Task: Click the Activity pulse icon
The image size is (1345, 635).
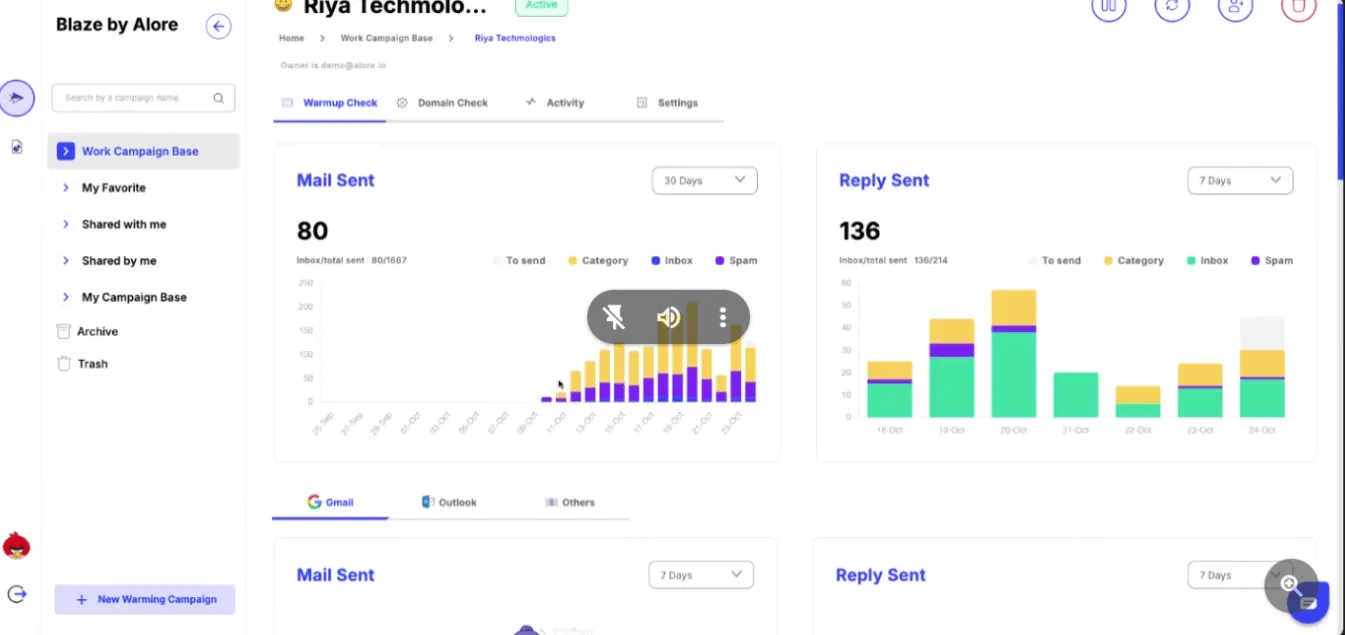Action: pos(531,102)
